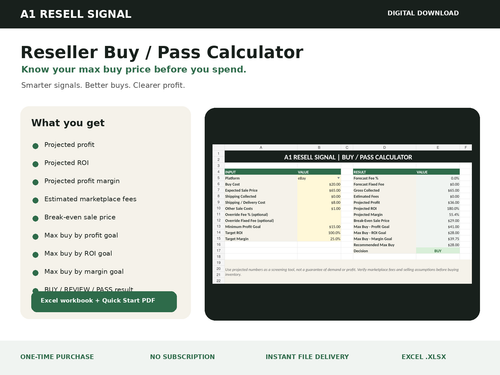Image resolution: width=500 pixels, height=375 pixels.
Task: Click the 'Platform' label cell
Action: tap(261, 178)
